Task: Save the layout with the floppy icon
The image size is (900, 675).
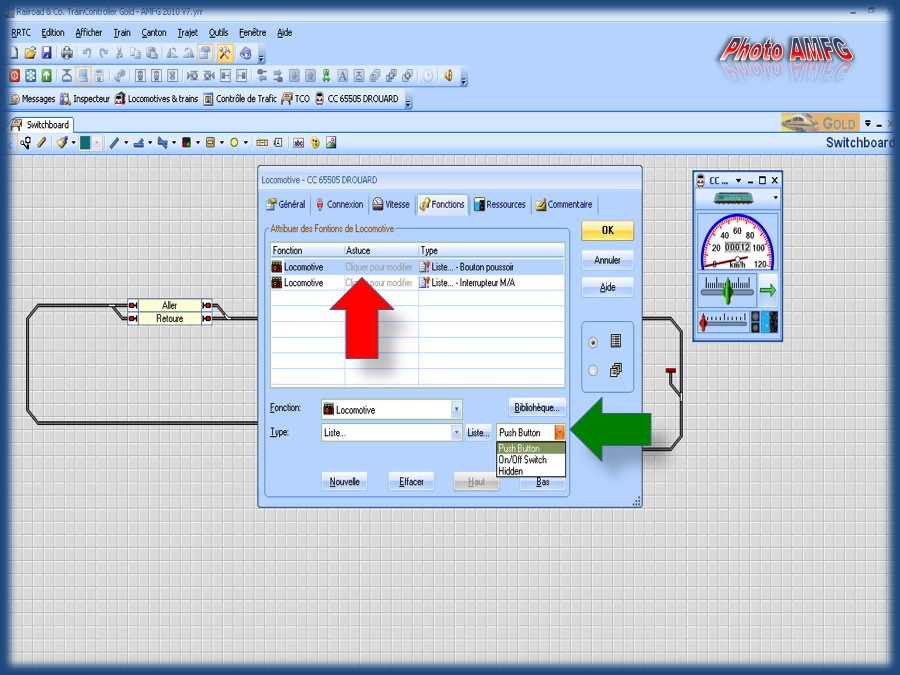Action: click(46, 53)
